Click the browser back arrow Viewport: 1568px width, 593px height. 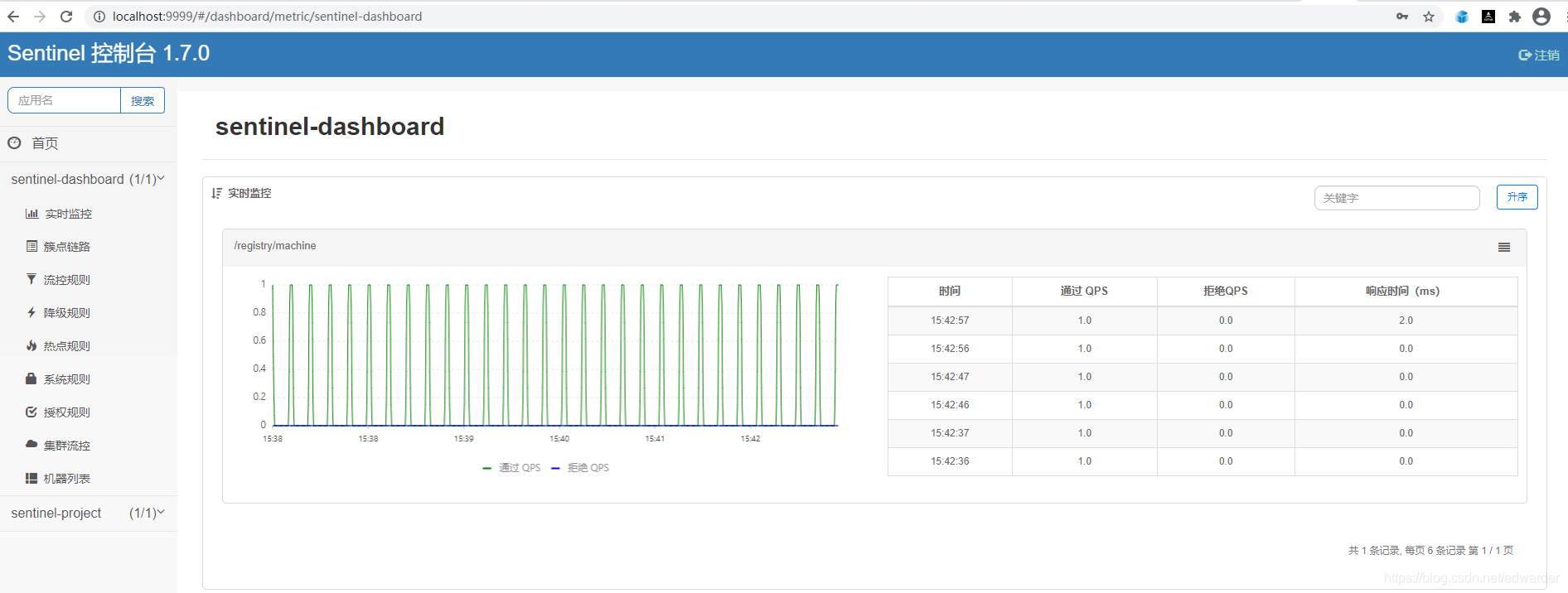pyautogui.click(x=13, y=17)
